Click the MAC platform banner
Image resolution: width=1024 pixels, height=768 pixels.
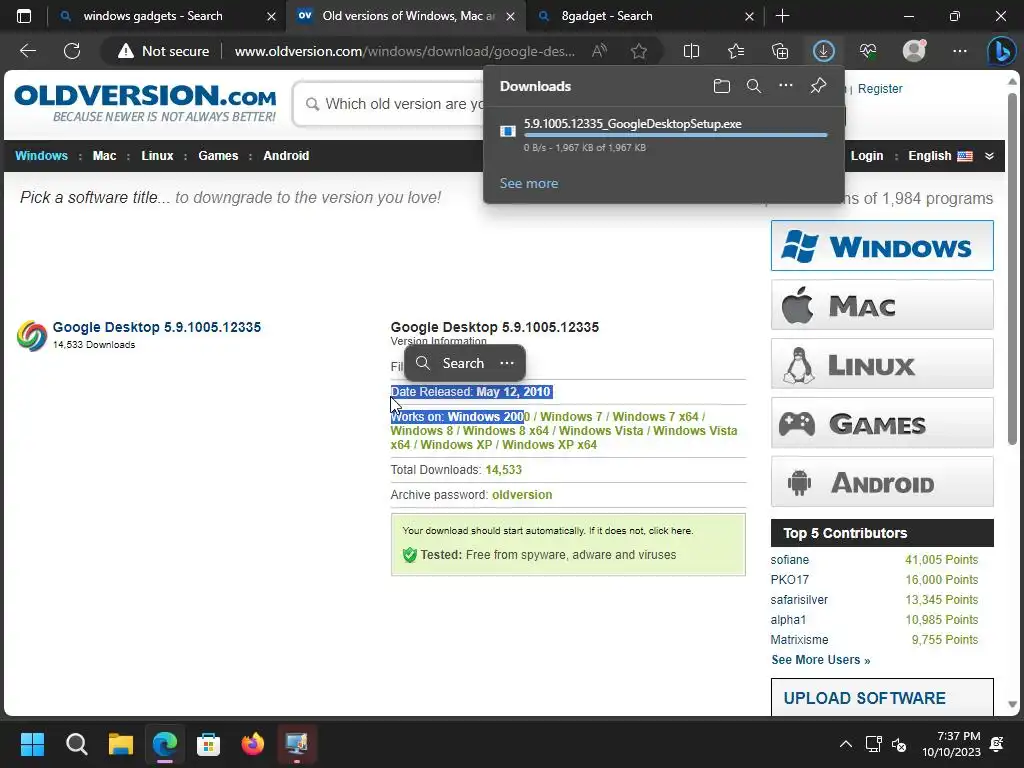882,305
